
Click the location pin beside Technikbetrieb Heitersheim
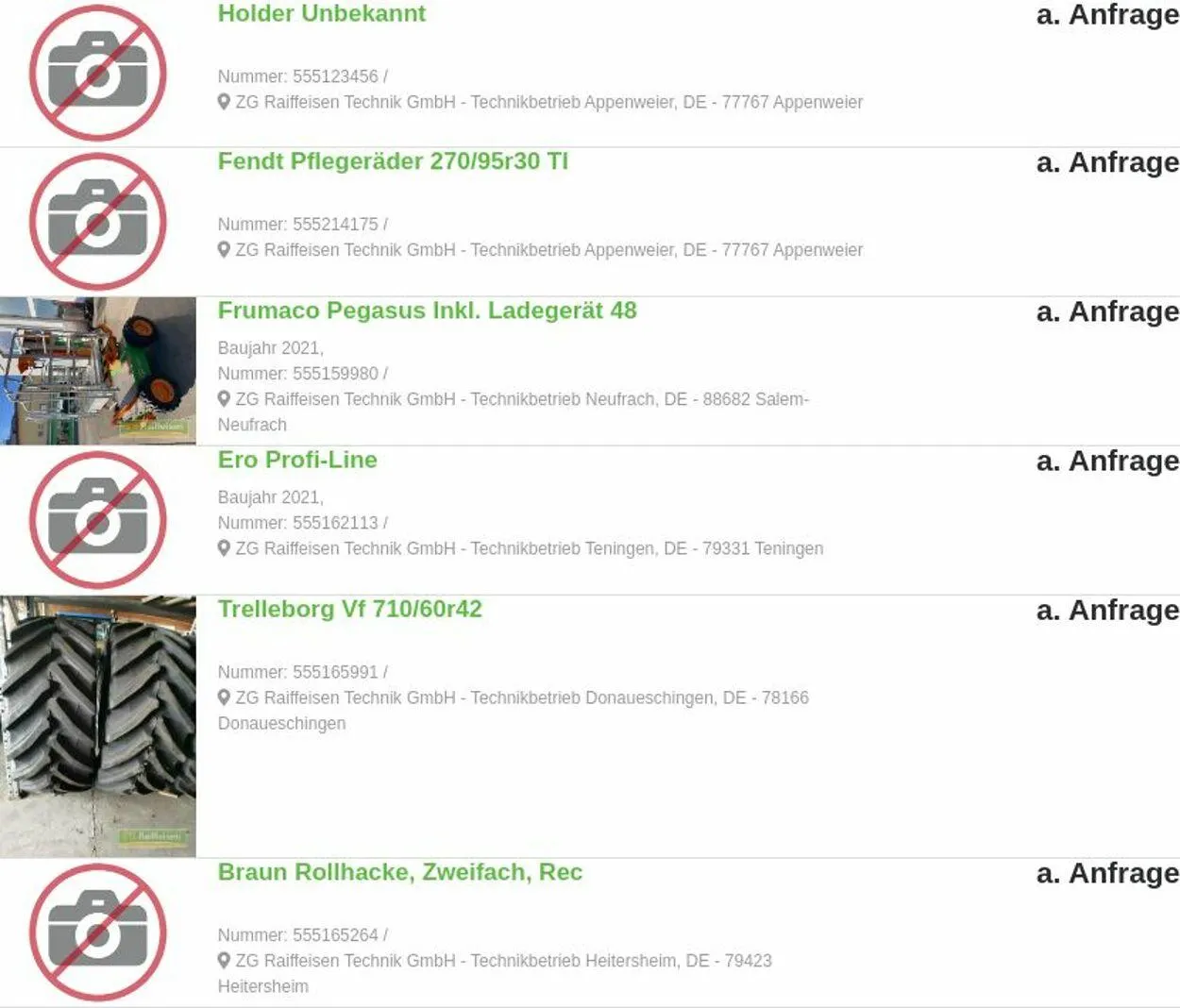224,960
